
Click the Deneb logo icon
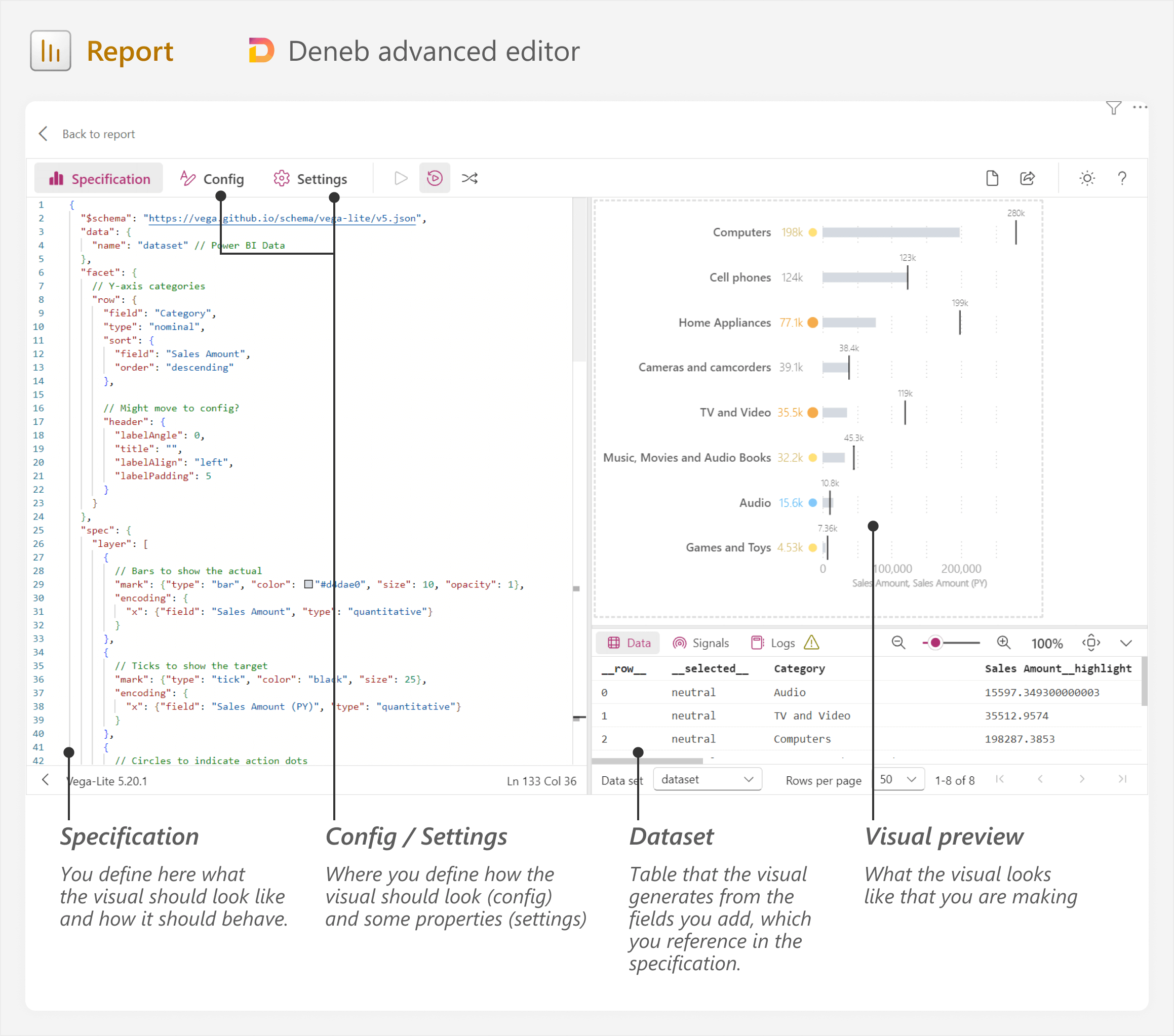pos(261,51)
